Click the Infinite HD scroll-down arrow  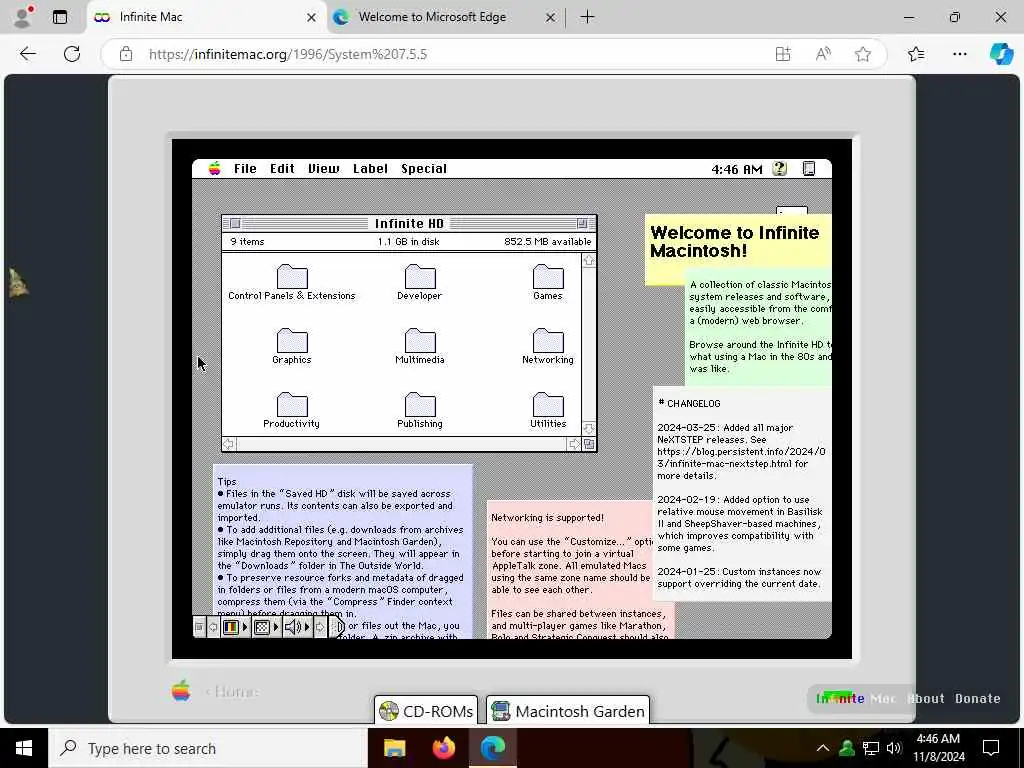pos(588,429)
